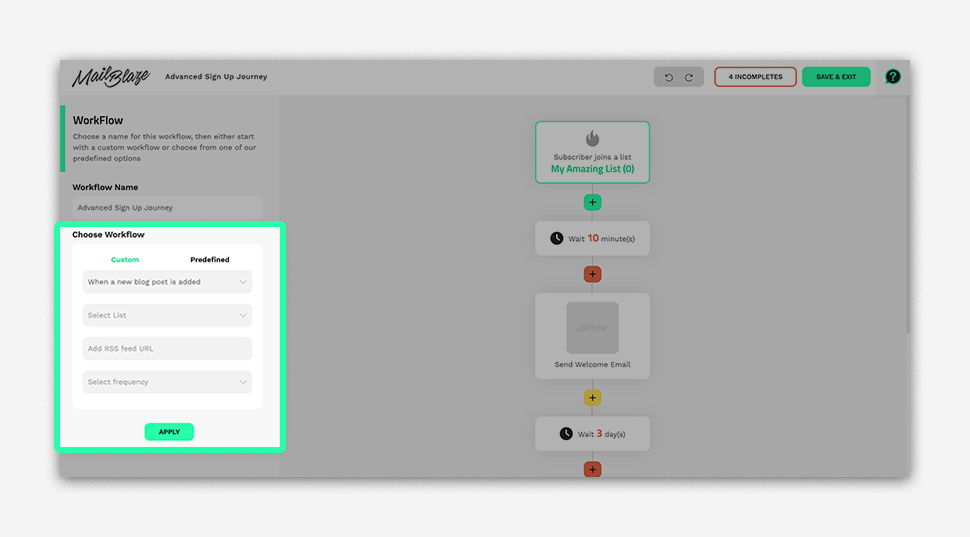The image size is (970, 537).
Task: Click the APPLY button
Action: click(169, 432)
